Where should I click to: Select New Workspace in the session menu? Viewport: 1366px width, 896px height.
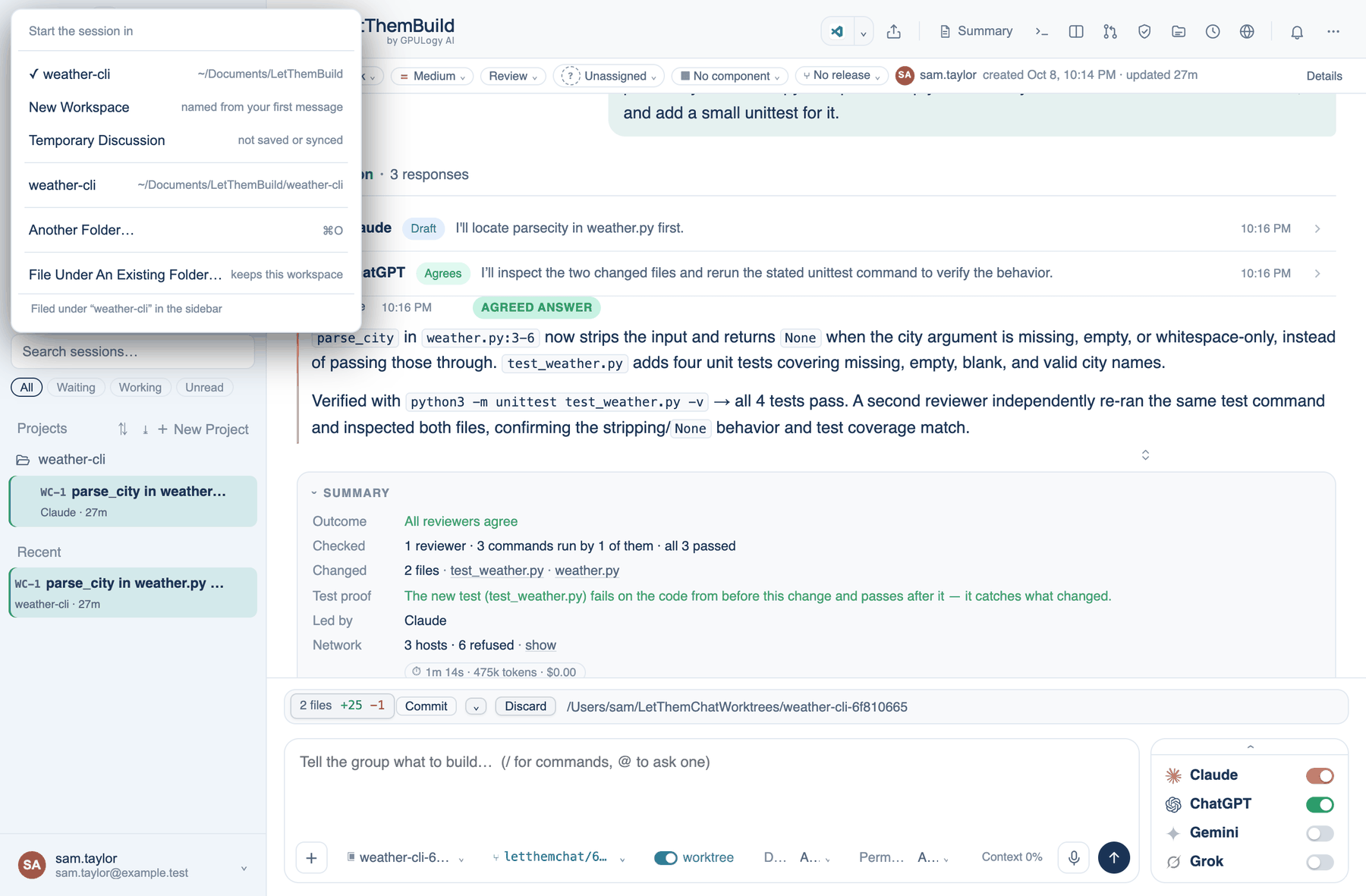click(186, 107)
